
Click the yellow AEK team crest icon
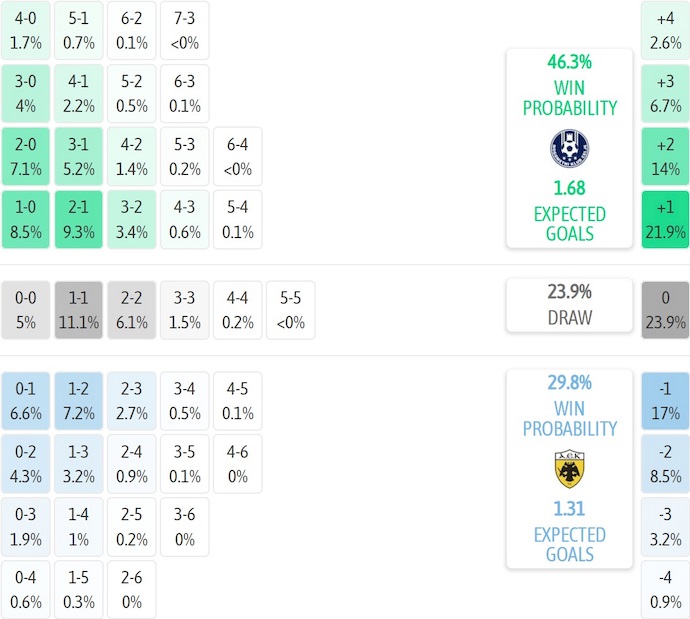[x=569, y=468]
